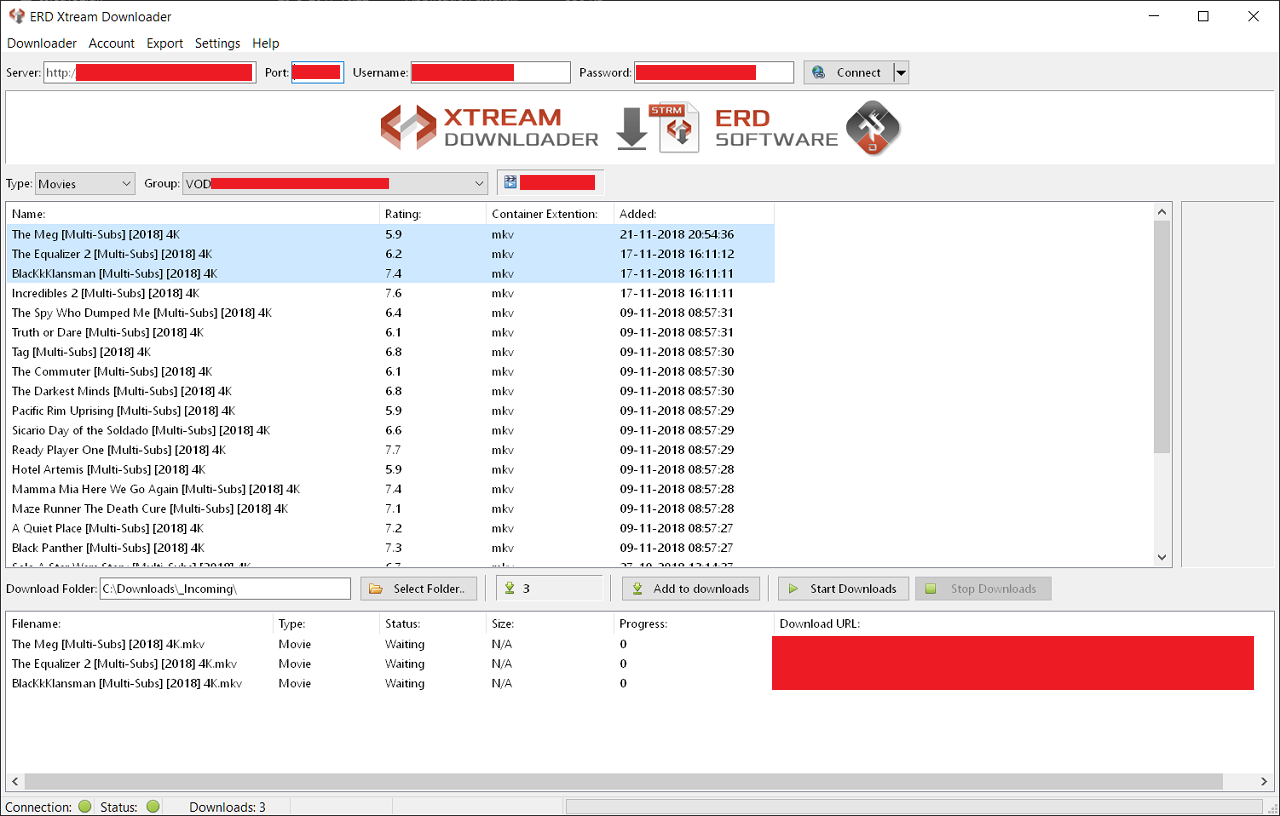
Task: Click into the Download Folder path field
Action: click(224, 589)
